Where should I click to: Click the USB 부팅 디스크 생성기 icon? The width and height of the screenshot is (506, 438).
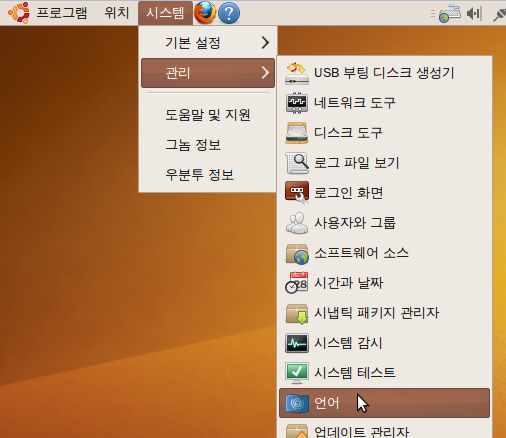297,73
